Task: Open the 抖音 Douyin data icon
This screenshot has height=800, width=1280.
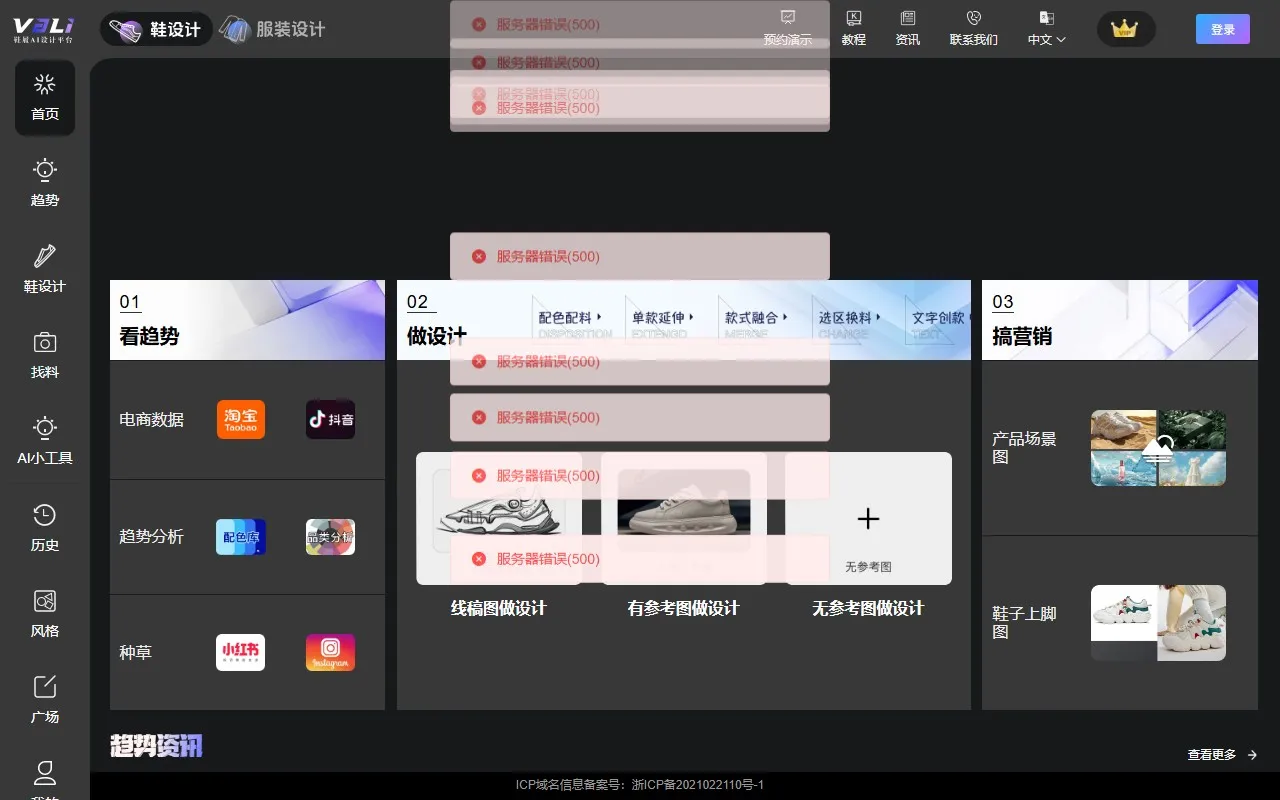Action: (x=330, y=419)
